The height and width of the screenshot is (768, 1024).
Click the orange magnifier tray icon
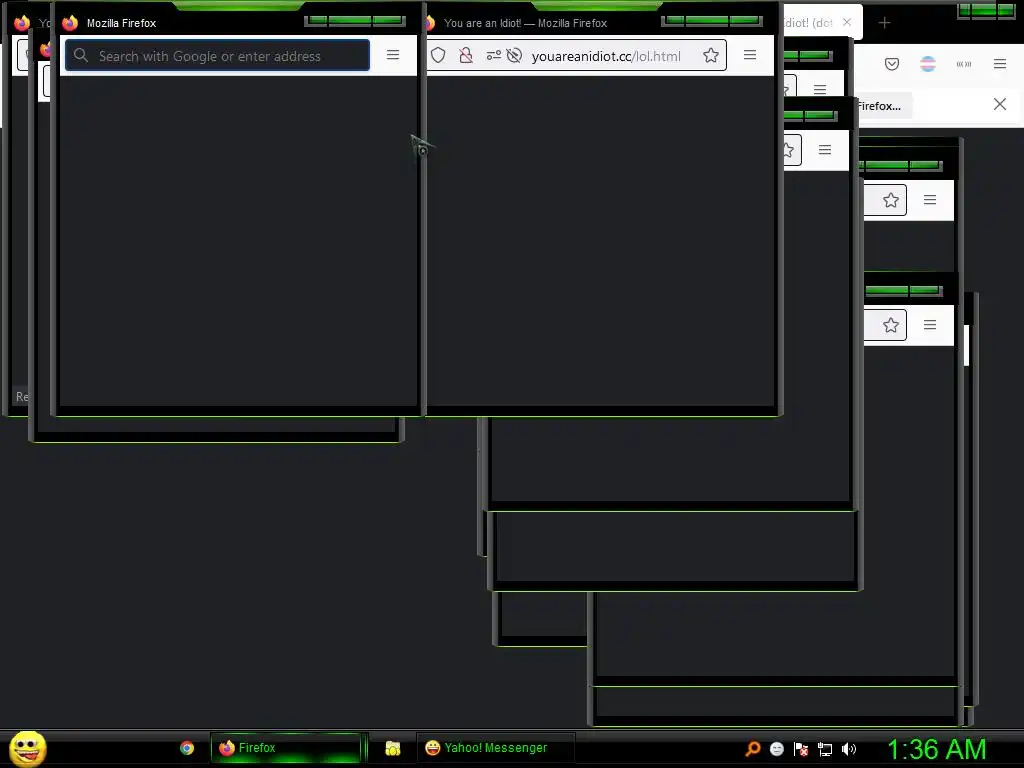click(x=752, y=749)
